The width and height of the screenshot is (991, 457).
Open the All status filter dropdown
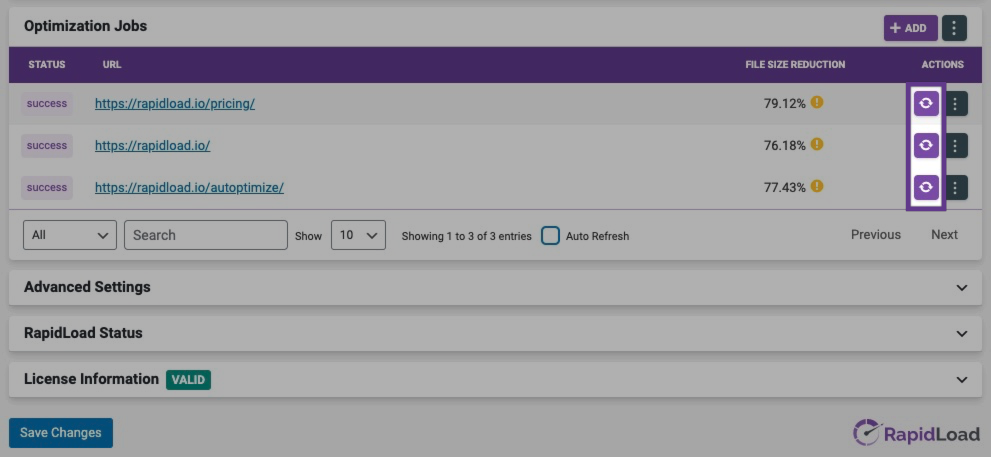[x=69, y=235]
